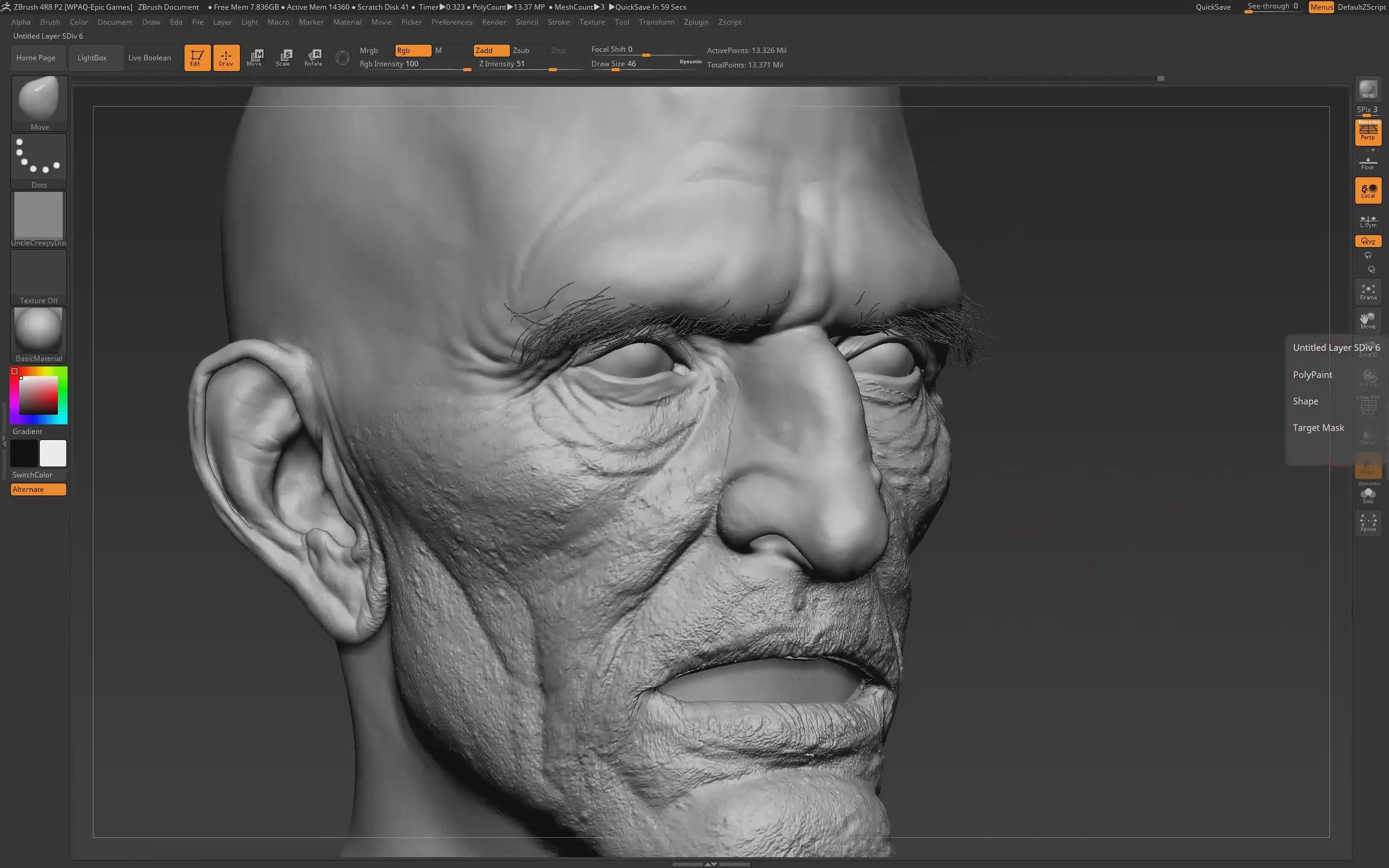Image resolution: width=1389 pixels, height=868 pixels.
Task: Switch into Edit mode
Action: click(x=197, y=57)
